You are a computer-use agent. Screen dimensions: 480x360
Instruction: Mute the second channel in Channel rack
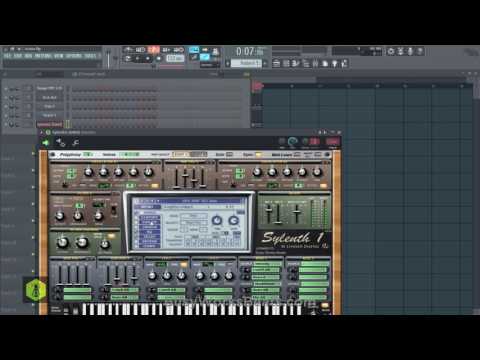[x=6, y=98]
